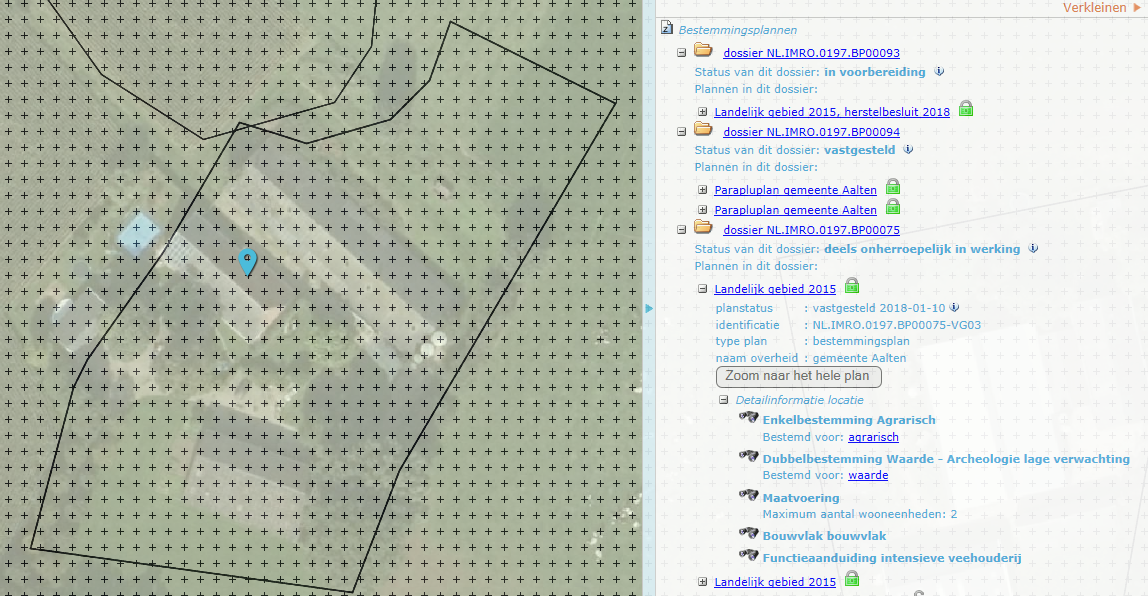Screen dimensions: 1148x596
Task: Open dossier NL.IMRO.0197.BP00075 link
Action: (x=811, y=230)
